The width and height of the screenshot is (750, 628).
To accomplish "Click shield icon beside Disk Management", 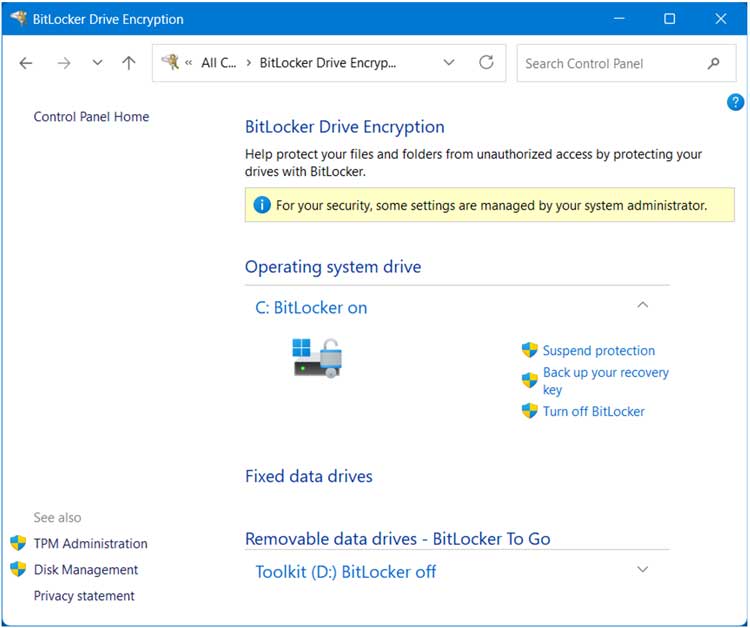I will point(18,569).
